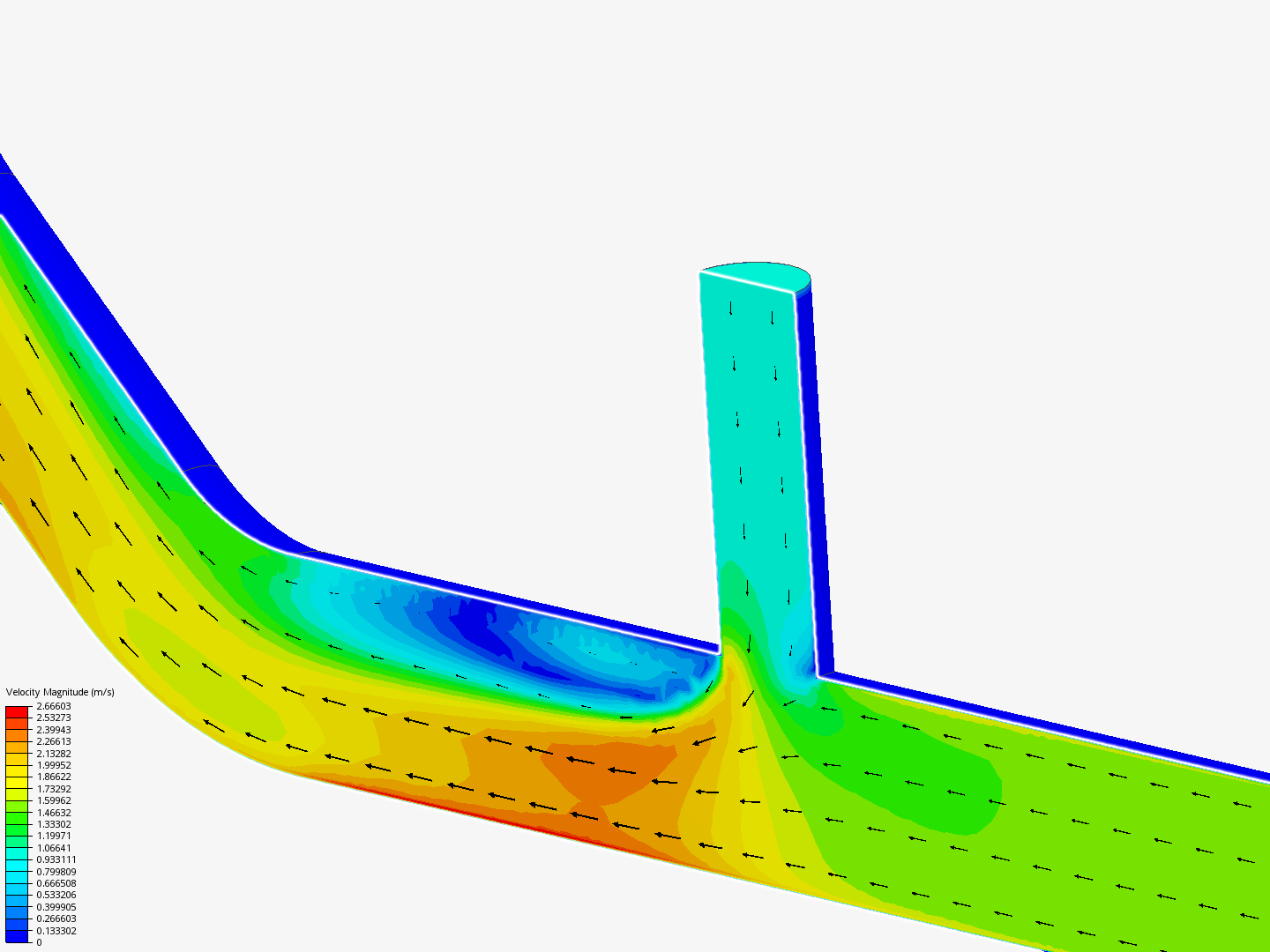1270x952 pixels.
Task: Select the 1.06641 legend value
Action: tap(54, 848)
